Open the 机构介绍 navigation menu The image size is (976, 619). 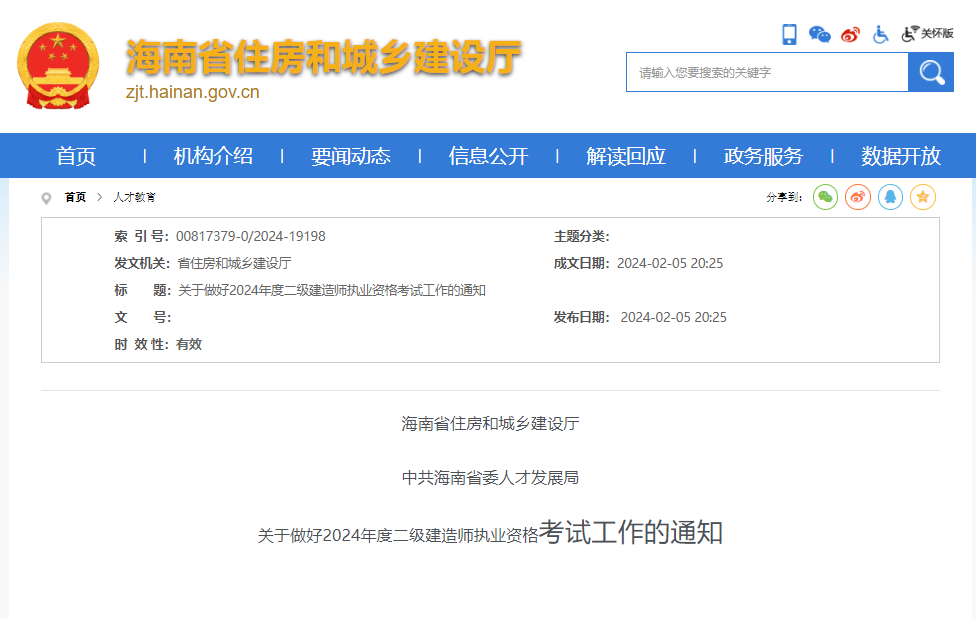click(x=211, y=156)
